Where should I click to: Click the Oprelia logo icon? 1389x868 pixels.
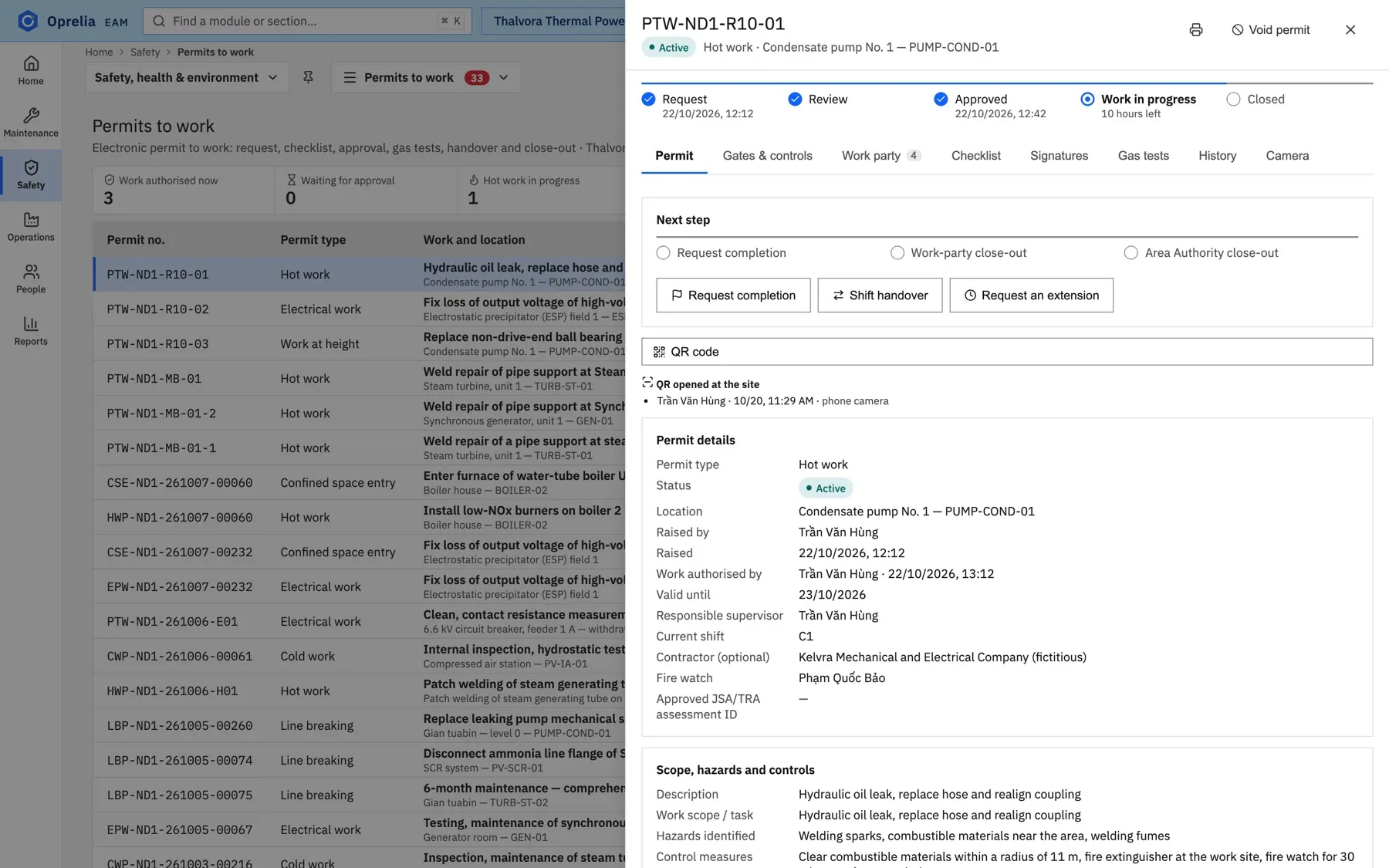coord(28,21)
